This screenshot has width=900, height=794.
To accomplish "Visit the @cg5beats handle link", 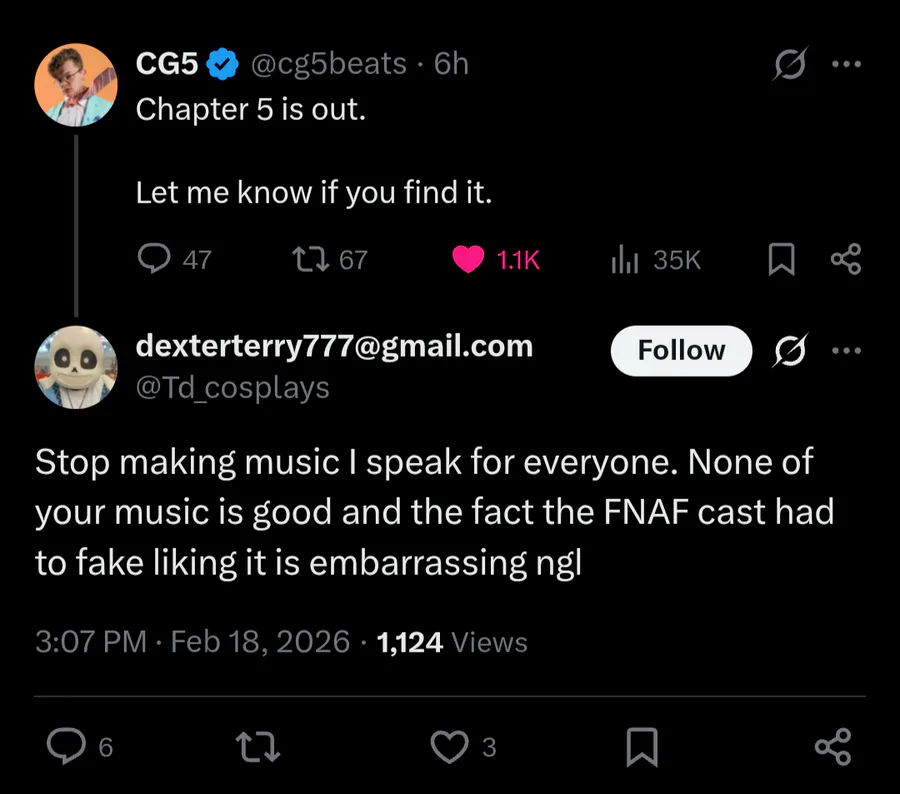I will point(327,65).
